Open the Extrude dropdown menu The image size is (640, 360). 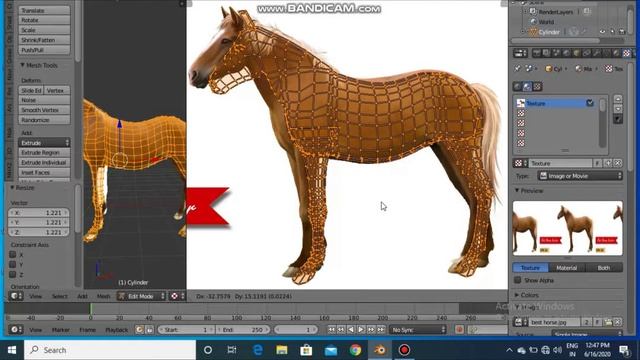tap(44, 142)
